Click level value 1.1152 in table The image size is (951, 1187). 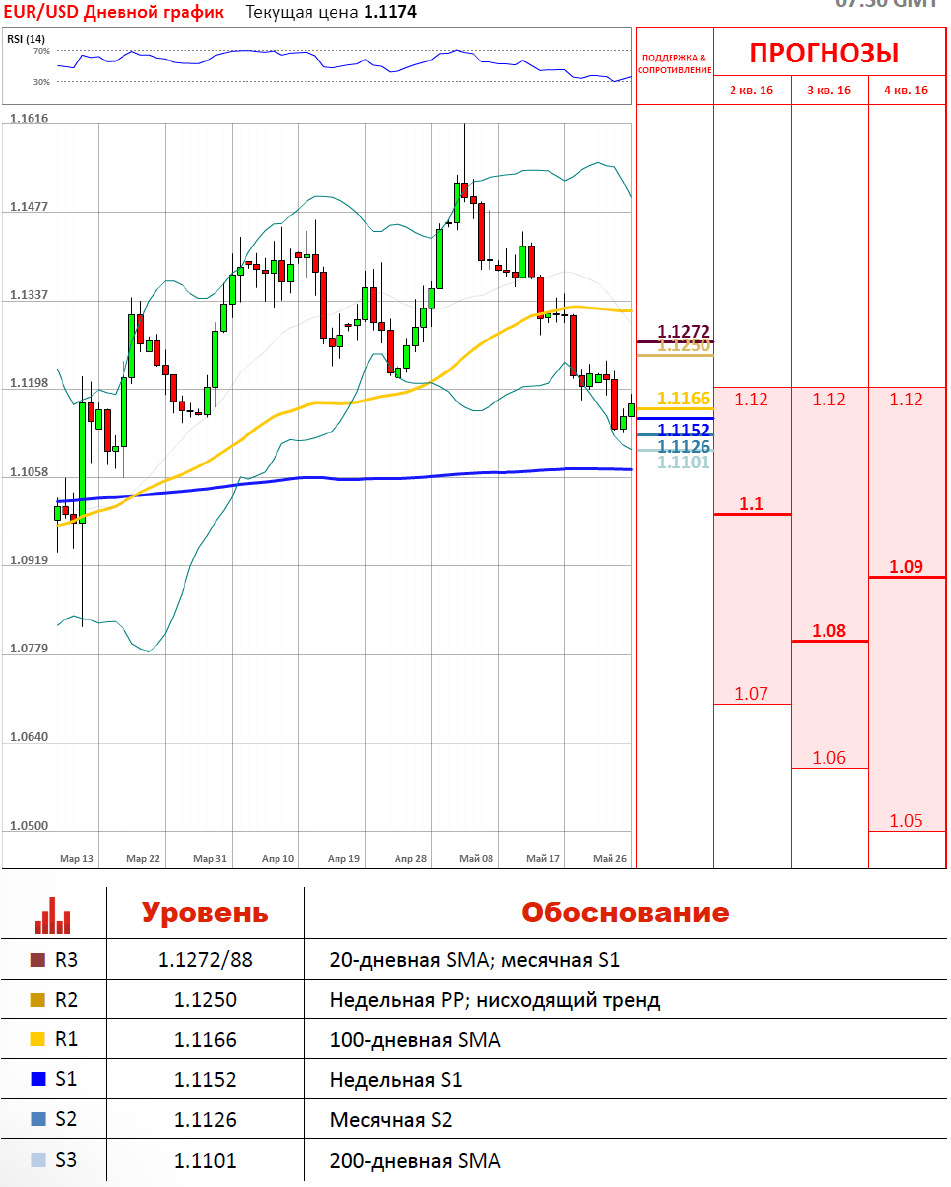[205, 1080]
